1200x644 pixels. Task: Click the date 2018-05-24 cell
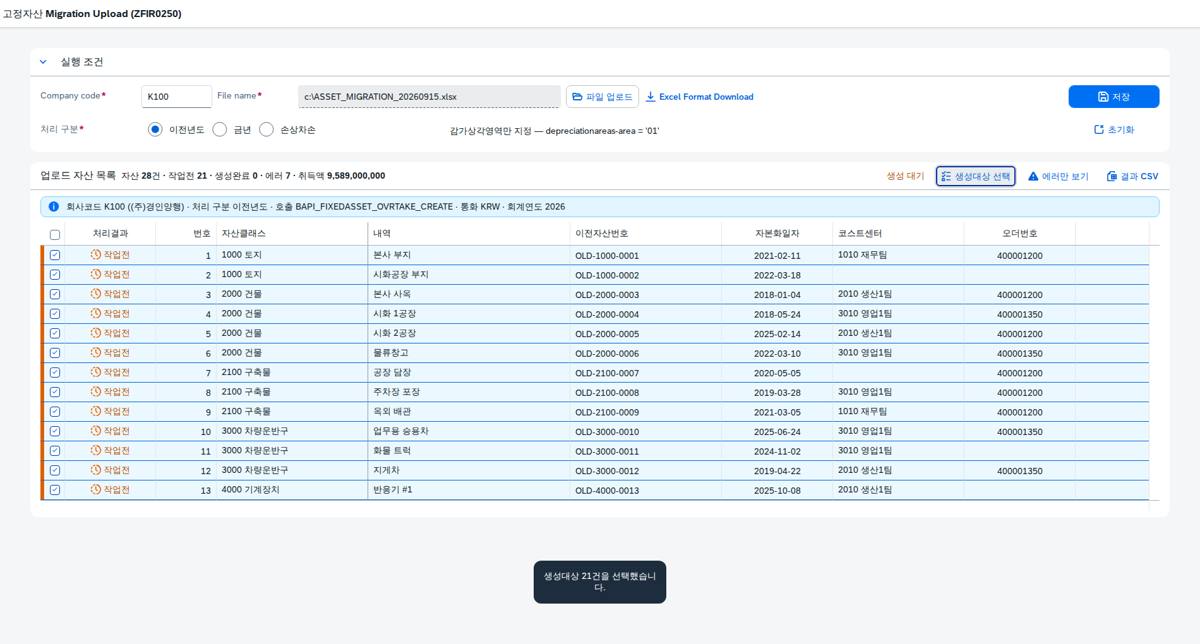click(777, 315)
